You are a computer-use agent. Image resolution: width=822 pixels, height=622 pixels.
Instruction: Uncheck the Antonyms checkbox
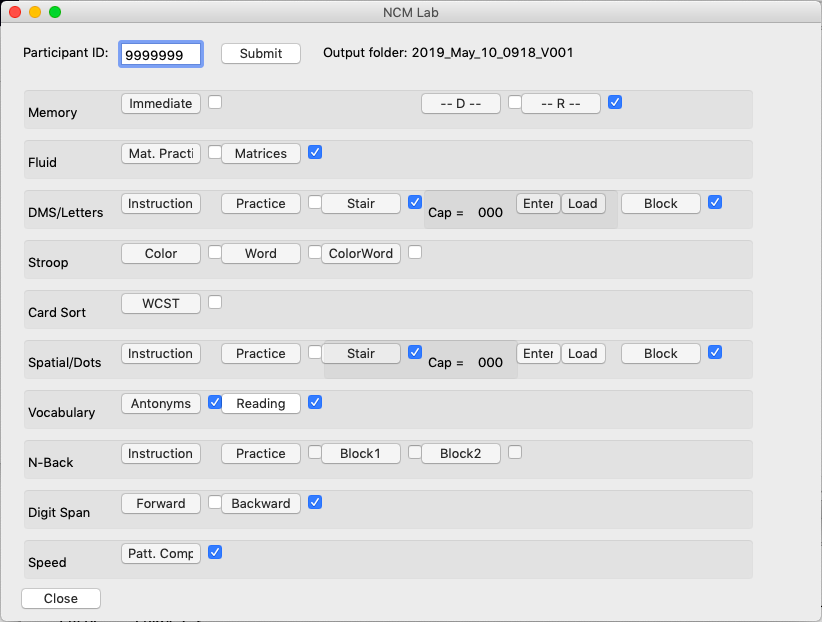coord(215,402)
